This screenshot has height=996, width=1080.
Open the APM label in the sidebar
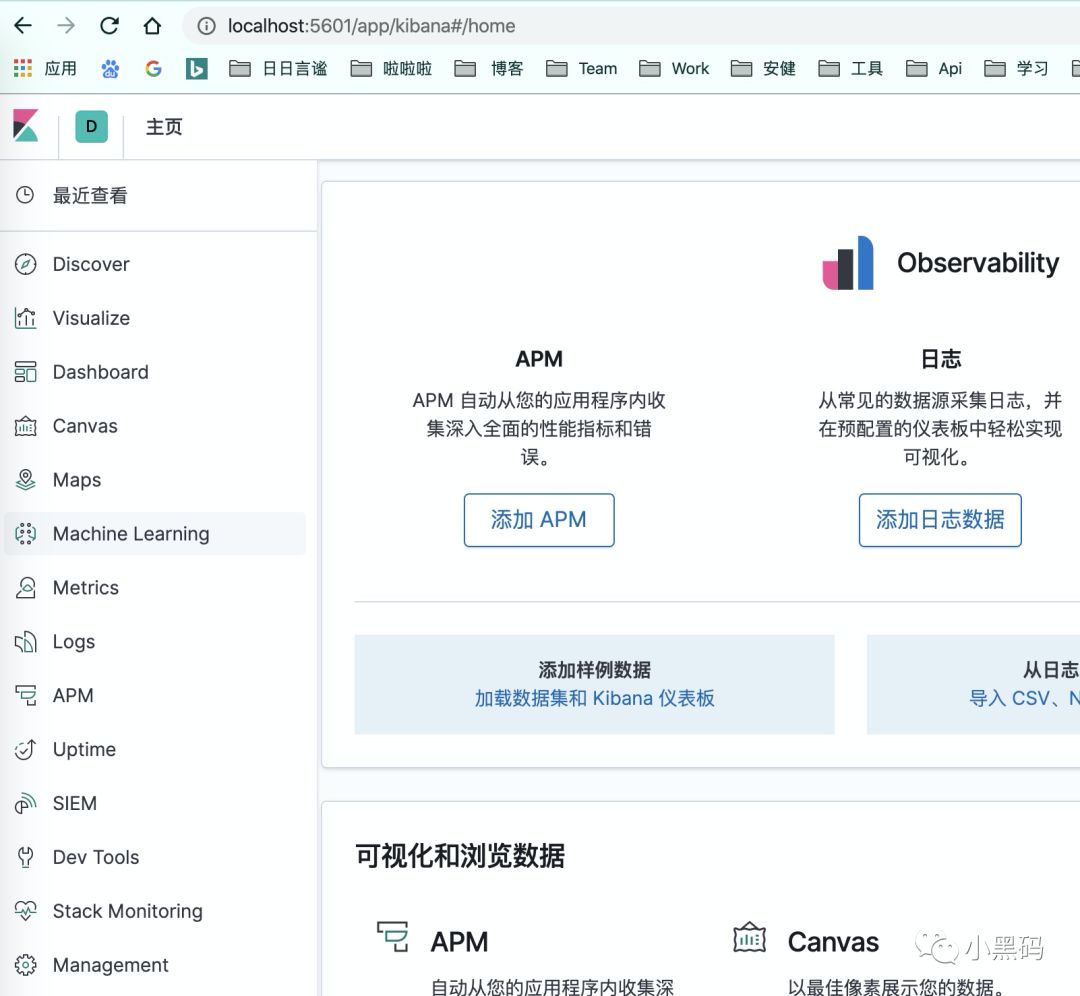tap(73, 696)
